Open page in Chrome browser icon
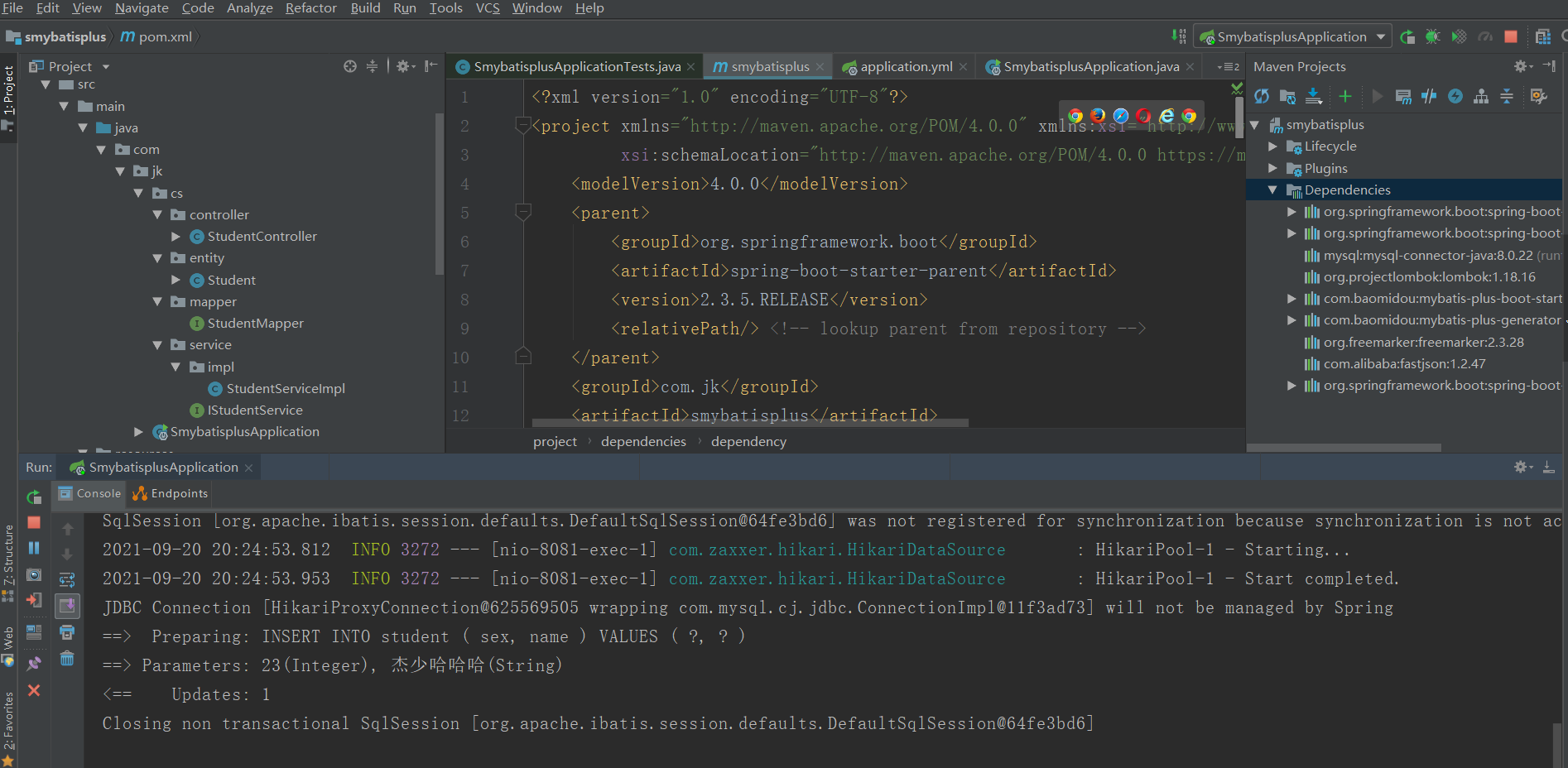The width and height of the screenshot is (1568, 768). [x=1075, y=116]
